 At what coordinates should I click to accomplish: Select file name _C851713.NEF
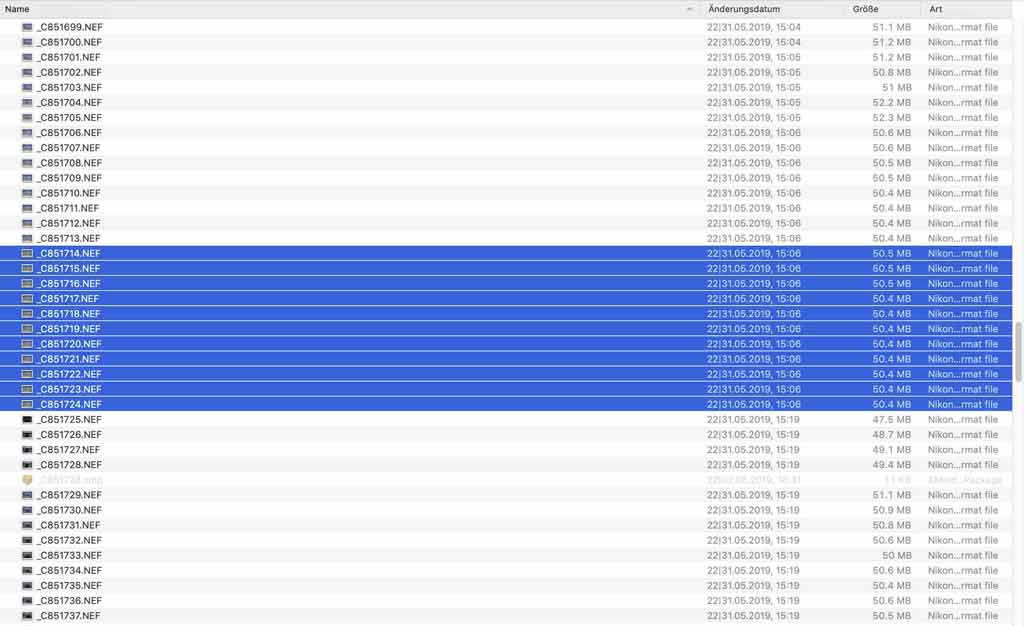pos(69,238)
